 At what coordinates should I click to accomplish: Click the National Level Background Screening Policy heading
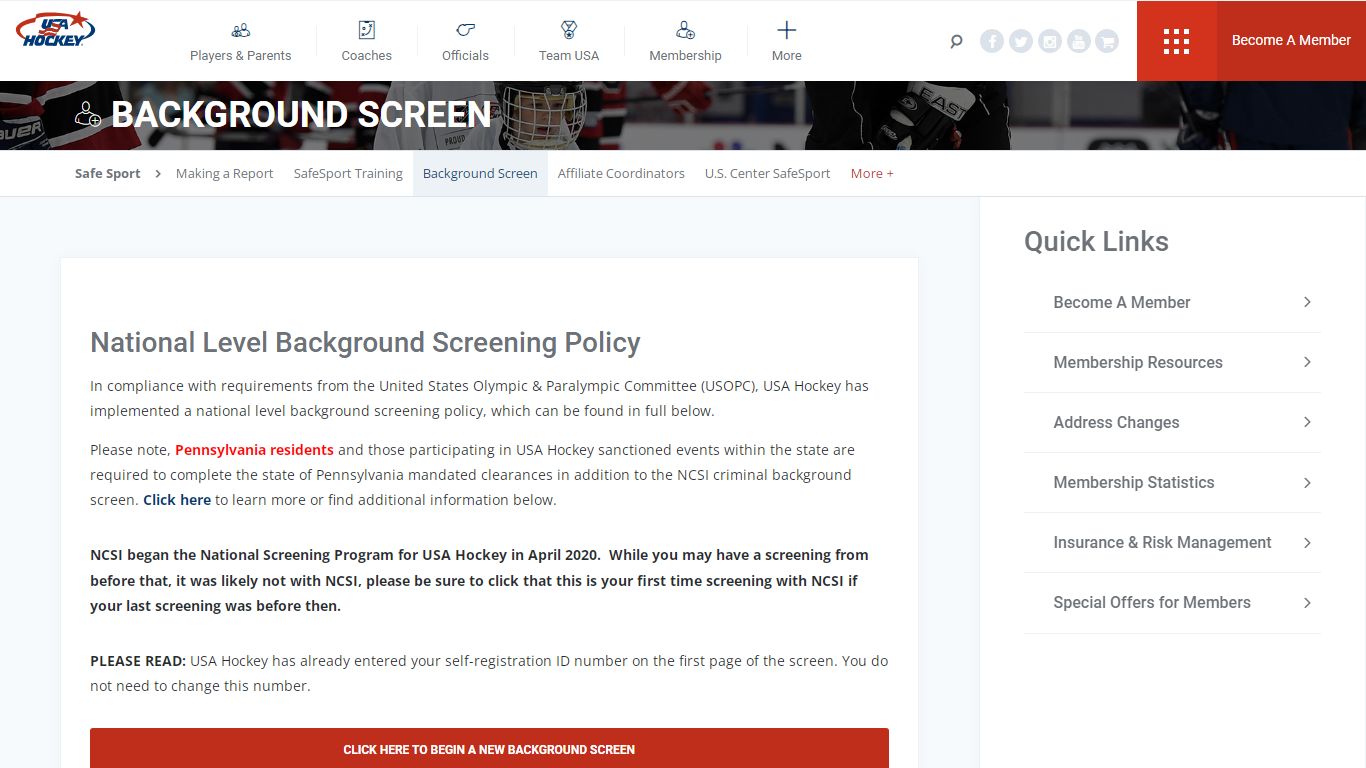[x=365, y=343]
